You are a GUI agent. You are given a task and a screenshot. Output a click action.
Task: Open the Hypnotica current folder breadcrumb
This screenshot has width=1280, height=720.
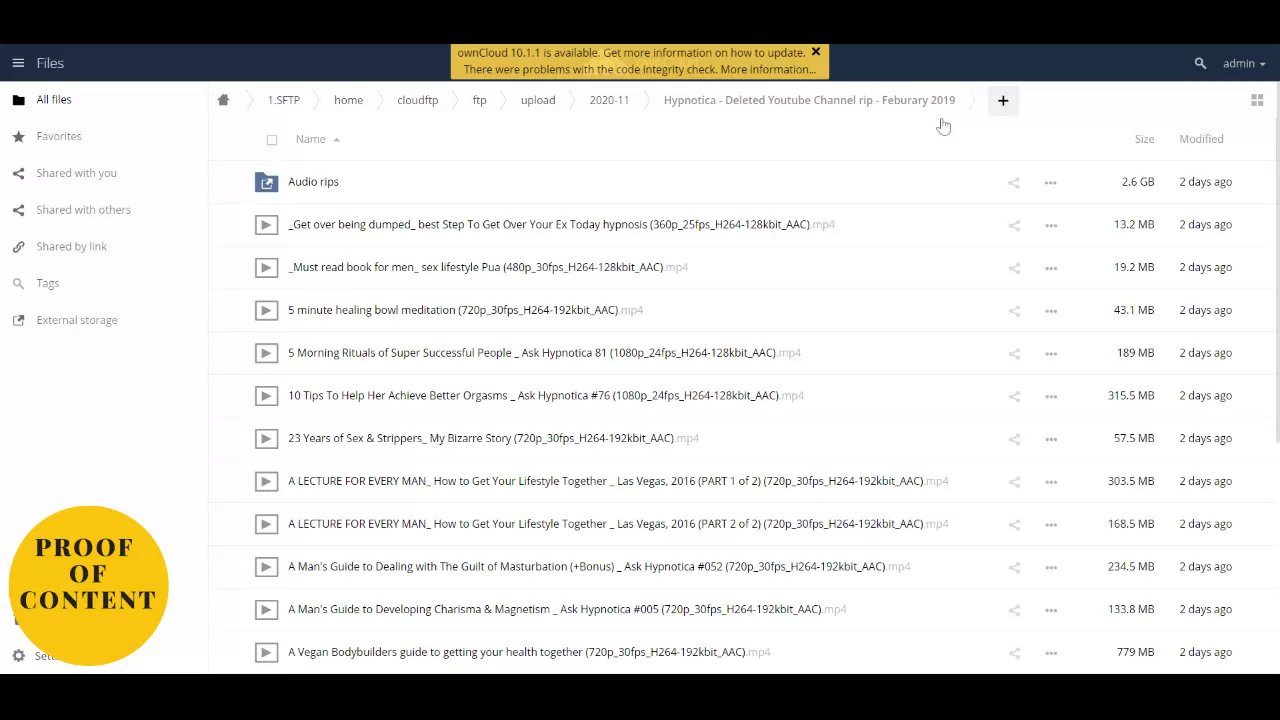tap(809, 100)
